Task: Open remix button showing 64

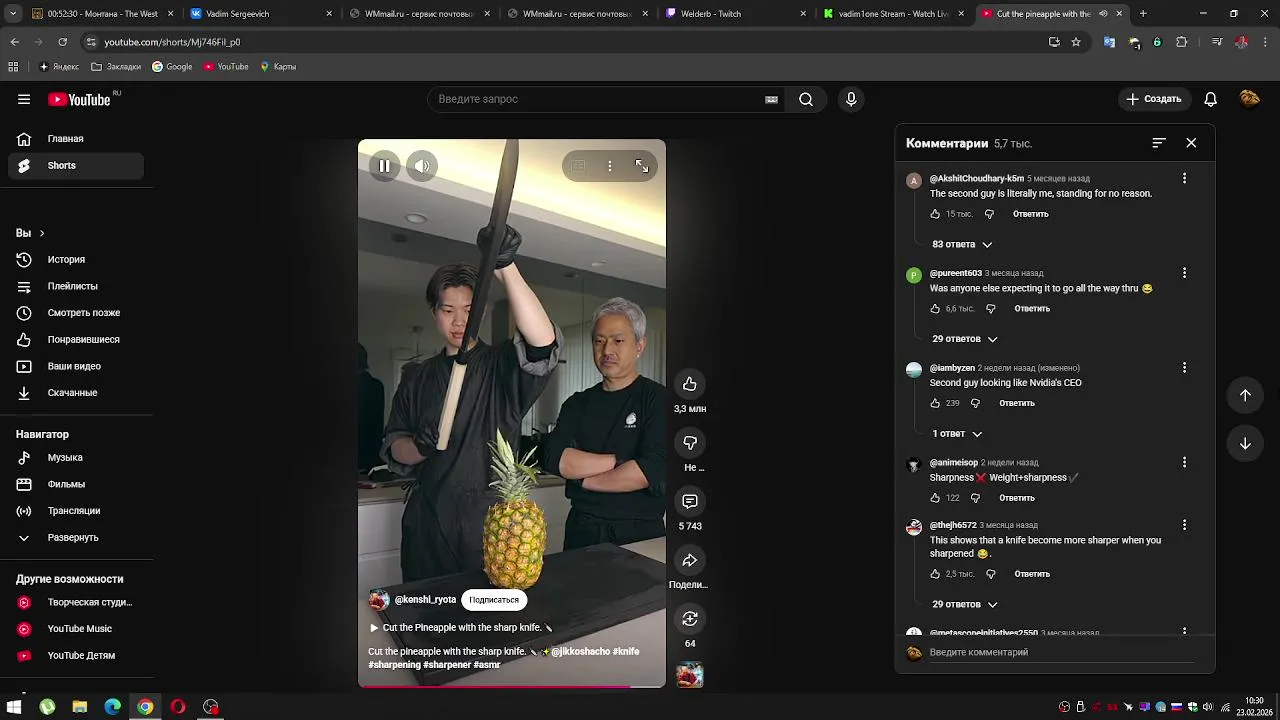Action: coord(690,618)
